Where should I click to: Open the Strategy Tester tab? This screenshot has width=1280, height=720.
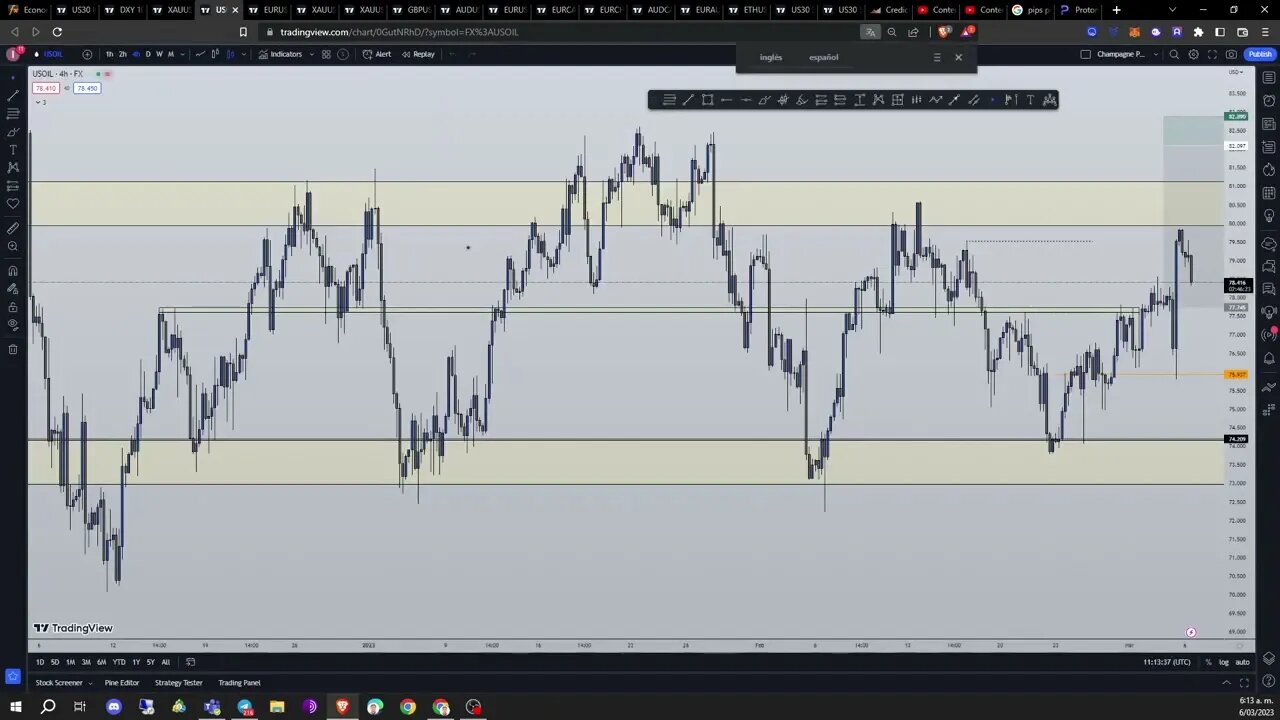click(x=178, y=683)
